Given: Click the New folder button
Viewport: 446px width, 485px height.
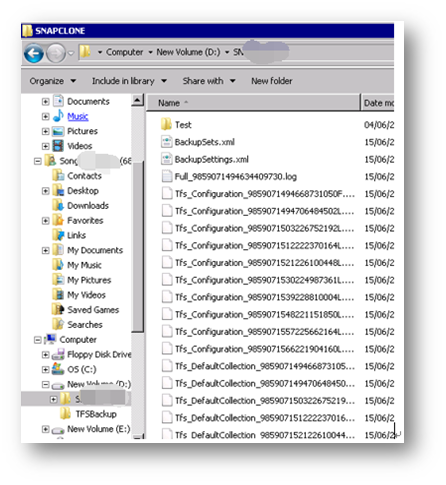Looking at the screenshot, I should [272, 81].
